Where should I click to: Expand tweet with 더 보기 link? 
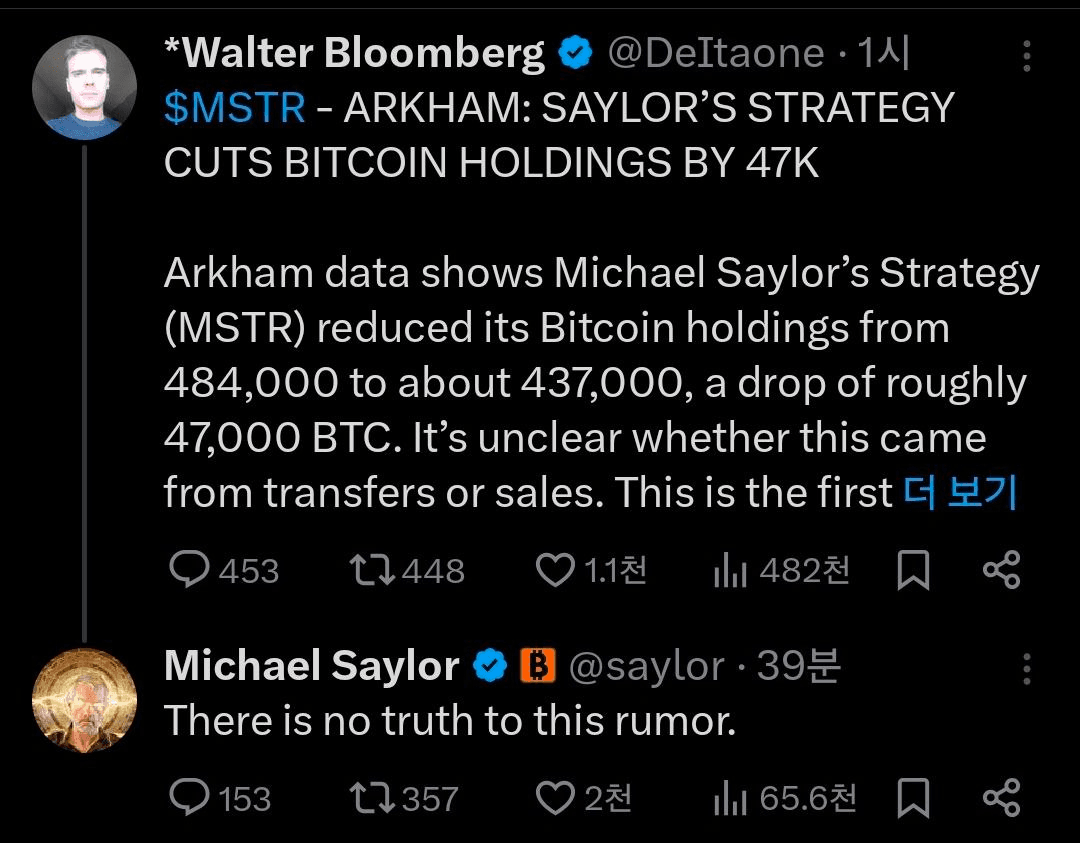[x=959, y=492]
